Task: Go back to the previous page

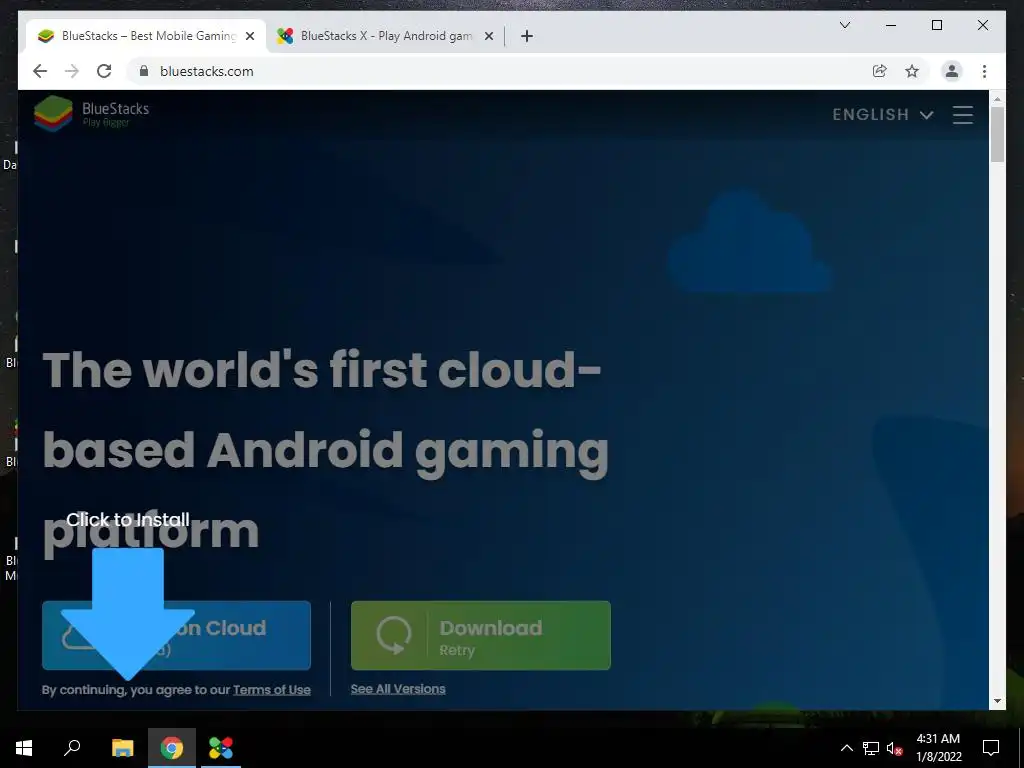Action: [x=40, y=71]
